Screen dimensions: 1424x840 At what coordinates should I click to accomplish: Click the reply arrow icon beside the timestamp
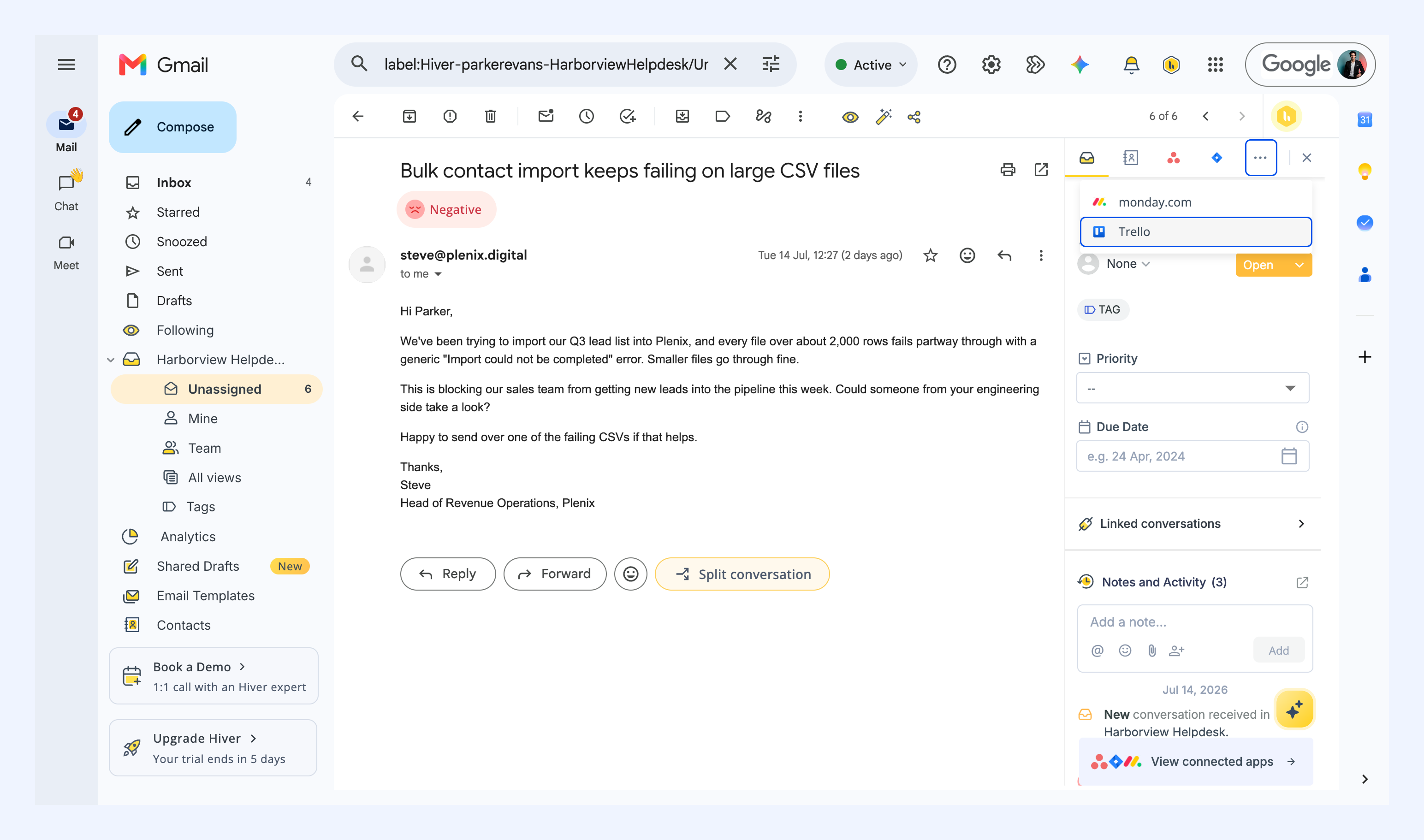click(1004, 256)
